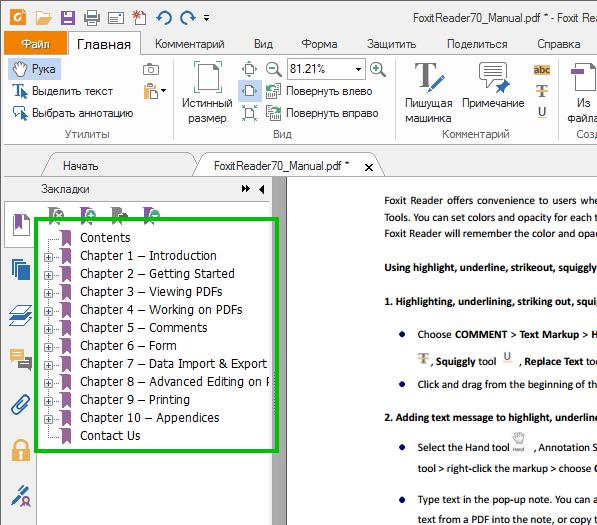Click the underline U icon

point(542,112)
